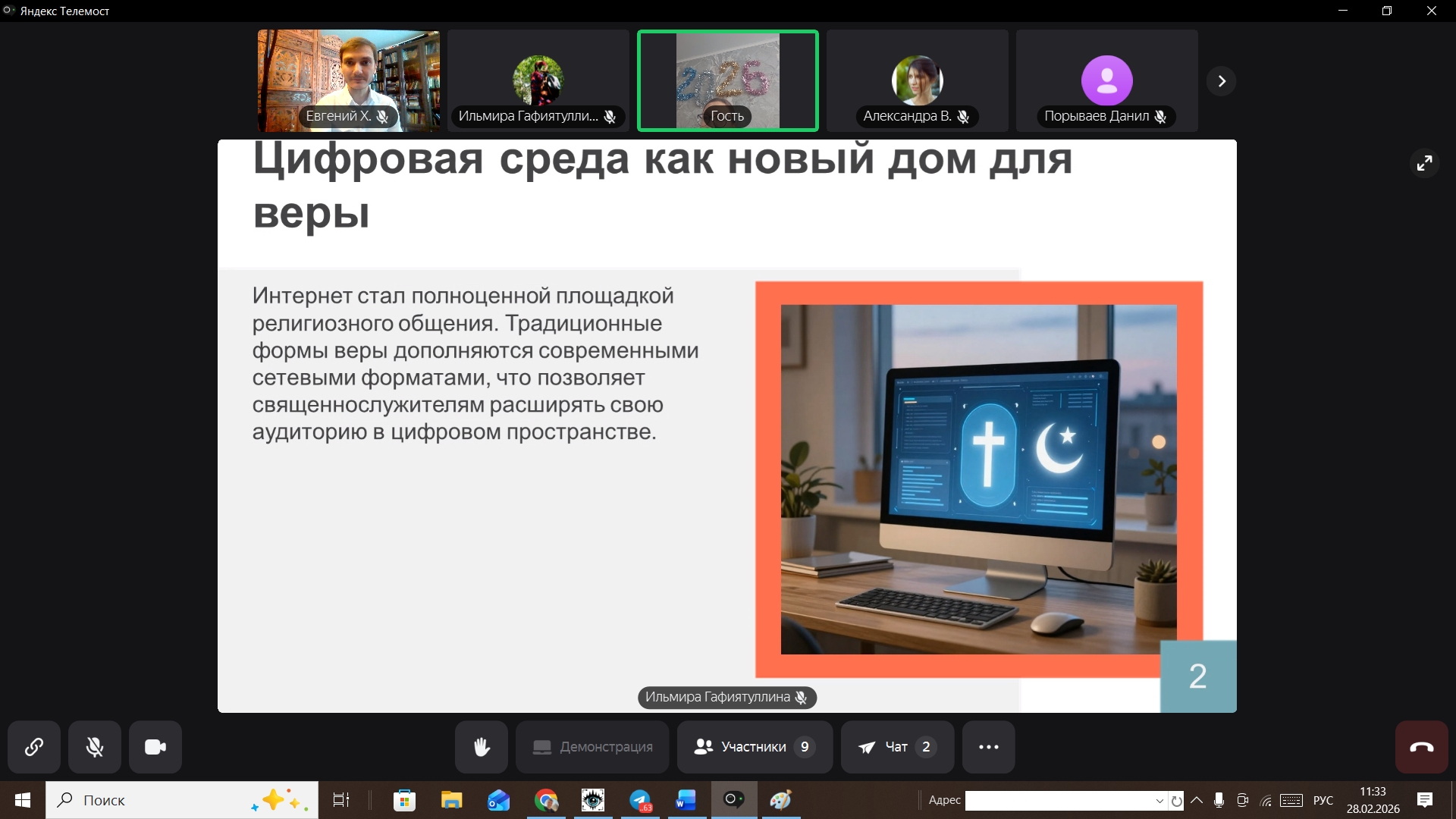The image size is (1456, 819).
Task: Expand shared presentation to fullscreen
Action: (x=1424, y=163)
